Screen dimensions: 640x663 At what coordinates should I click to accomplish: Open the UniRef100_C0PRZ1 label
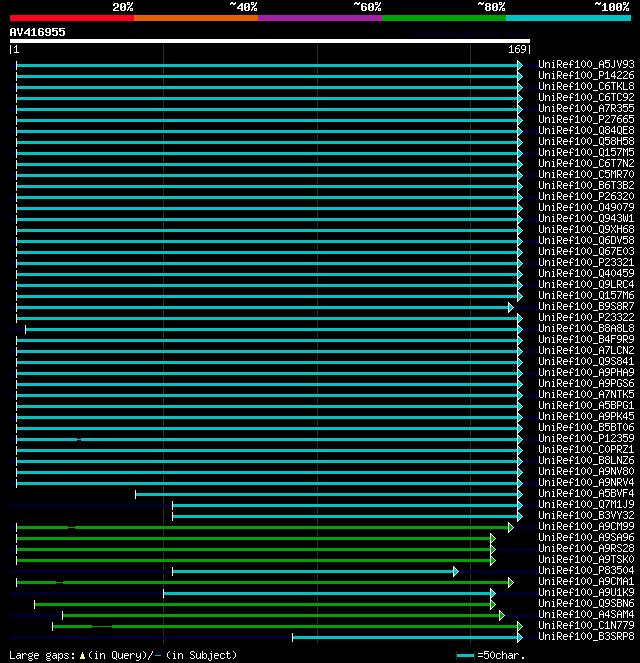tap(586, 449)
